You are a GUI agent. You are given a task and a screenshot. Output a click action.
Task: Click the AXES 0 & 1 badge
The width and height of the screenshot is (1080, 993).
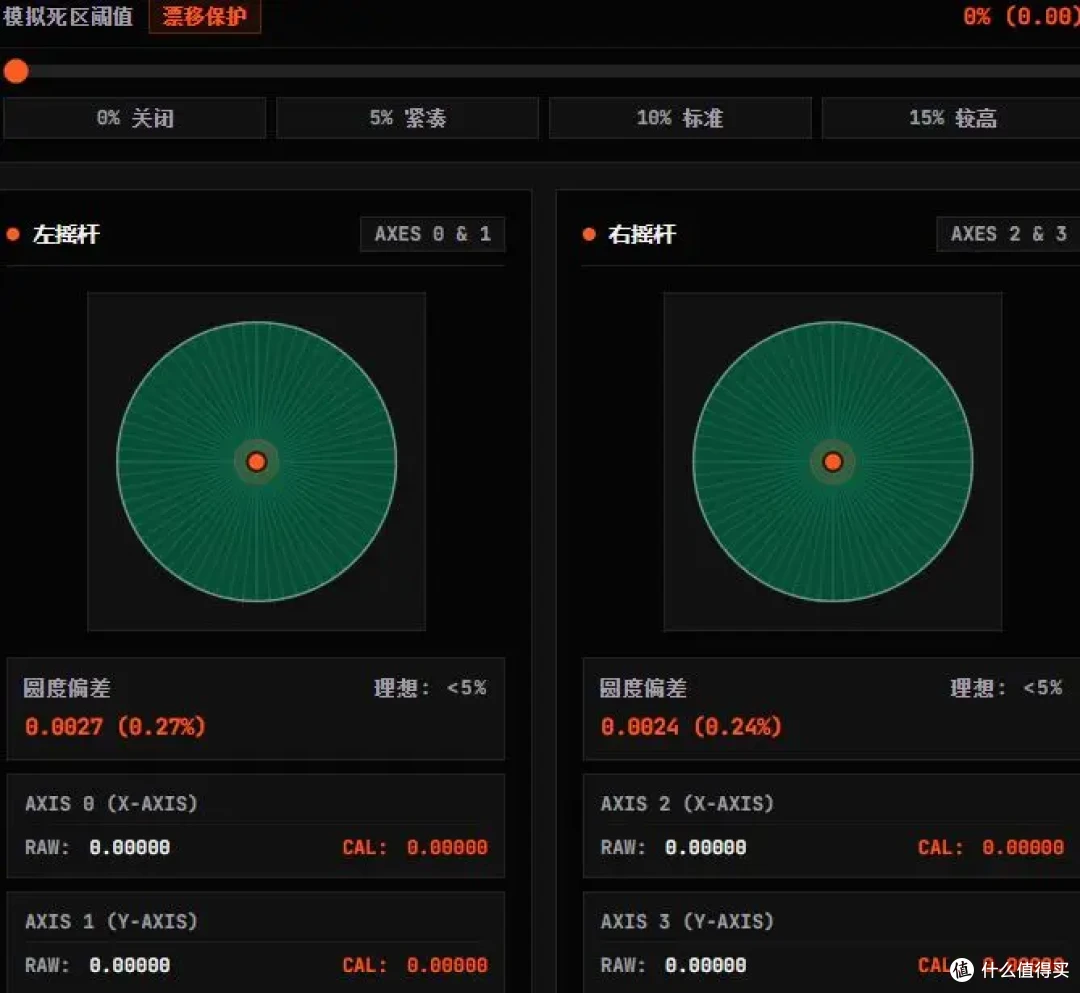coord(433,234)
